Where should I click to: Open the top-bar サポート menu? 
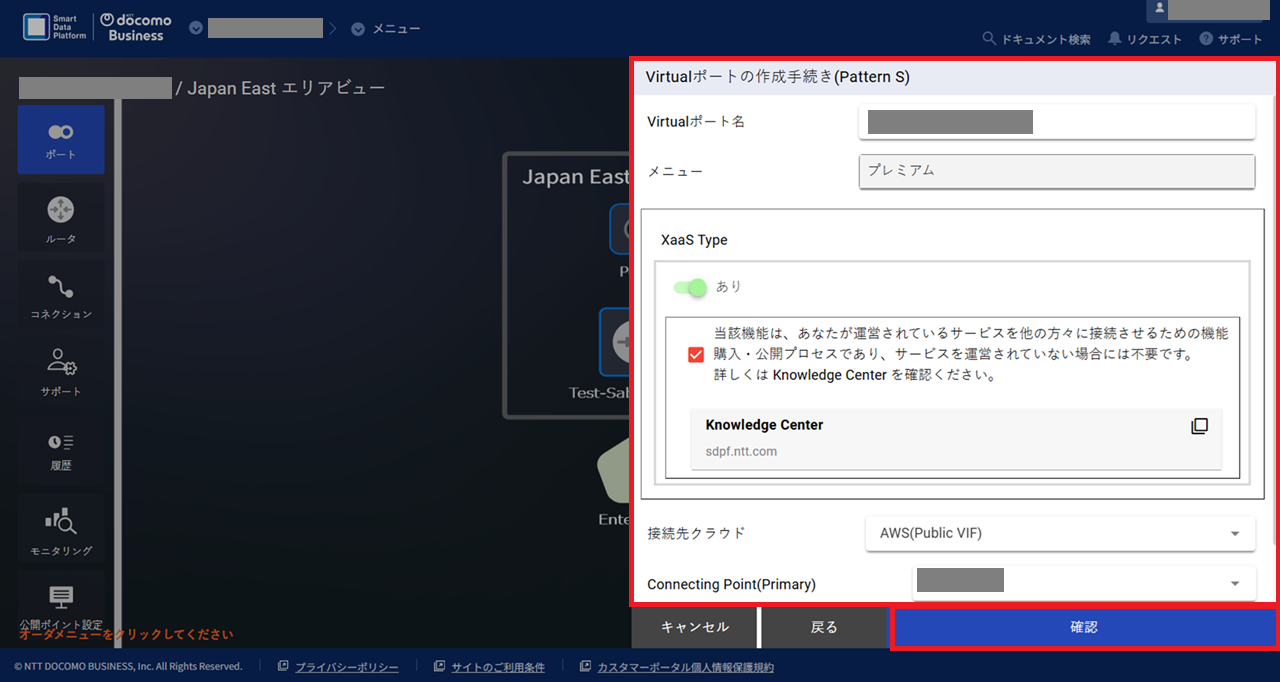(1231, 38)
